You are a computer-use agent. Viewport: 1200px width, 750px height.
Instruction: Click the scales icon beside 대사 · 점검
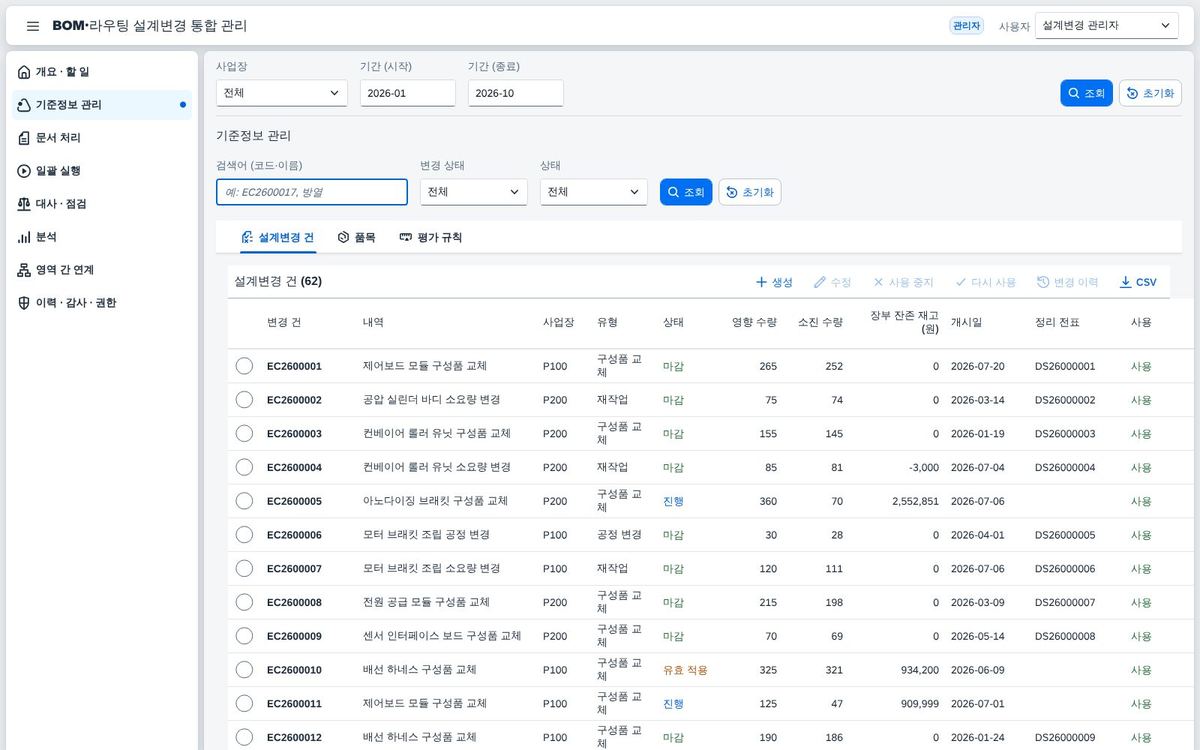coord(24,204)
